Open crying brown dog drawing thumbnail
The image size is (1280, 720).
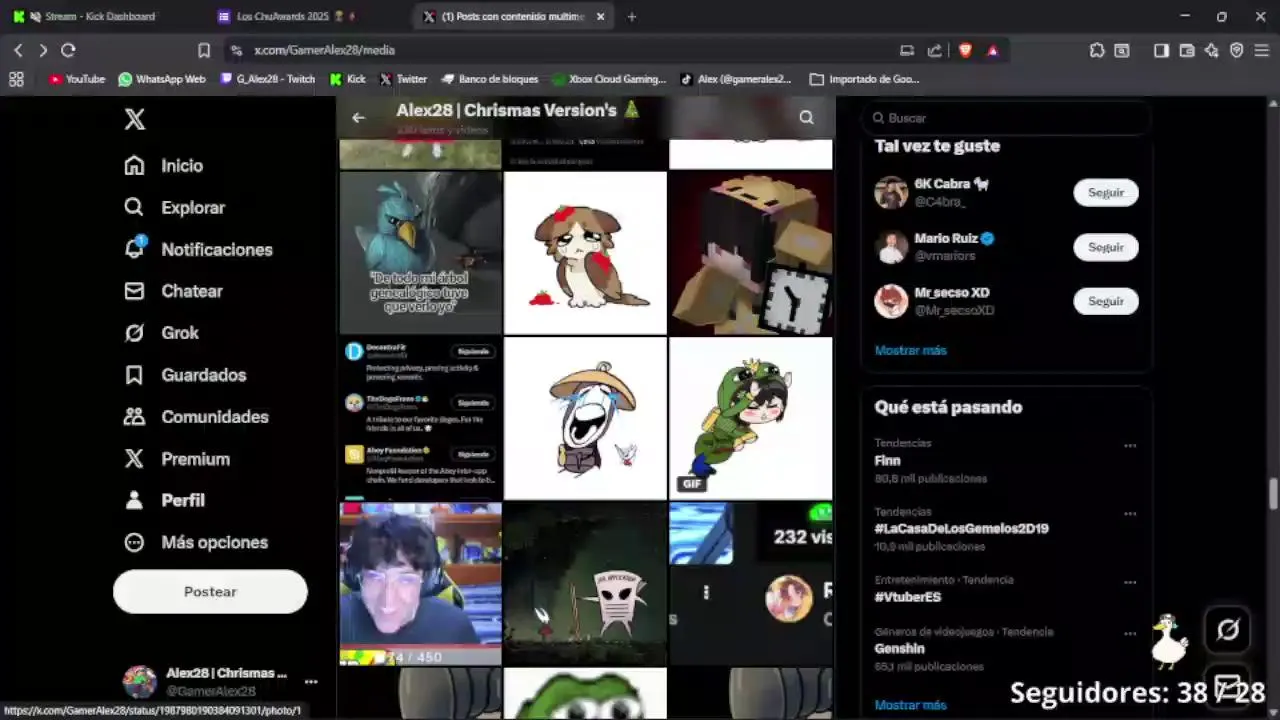(585, 253)
